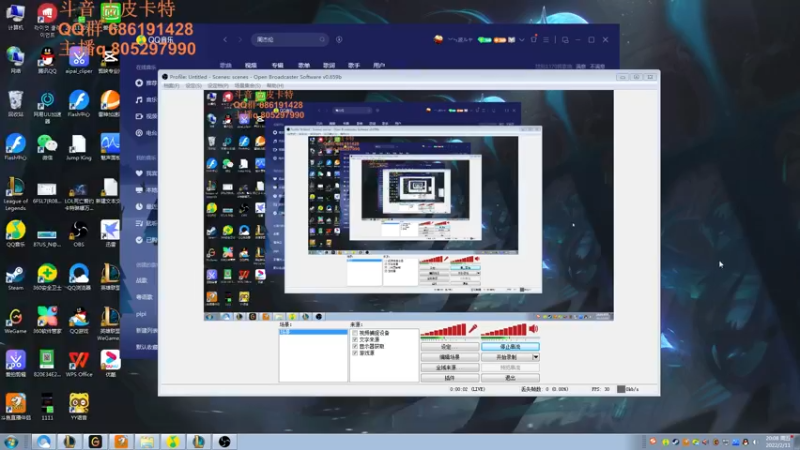
Task: Mute the microphone icon in OBS
Action: click(473, 329)
